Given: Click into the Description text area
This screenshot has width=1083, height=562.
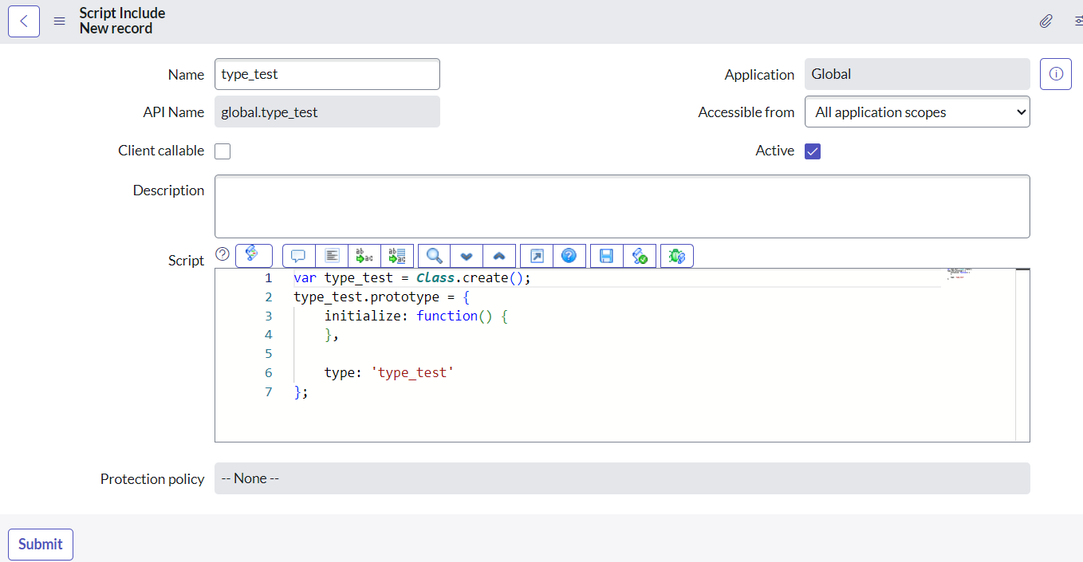Looking at the screenshot, I should point(622,206).
